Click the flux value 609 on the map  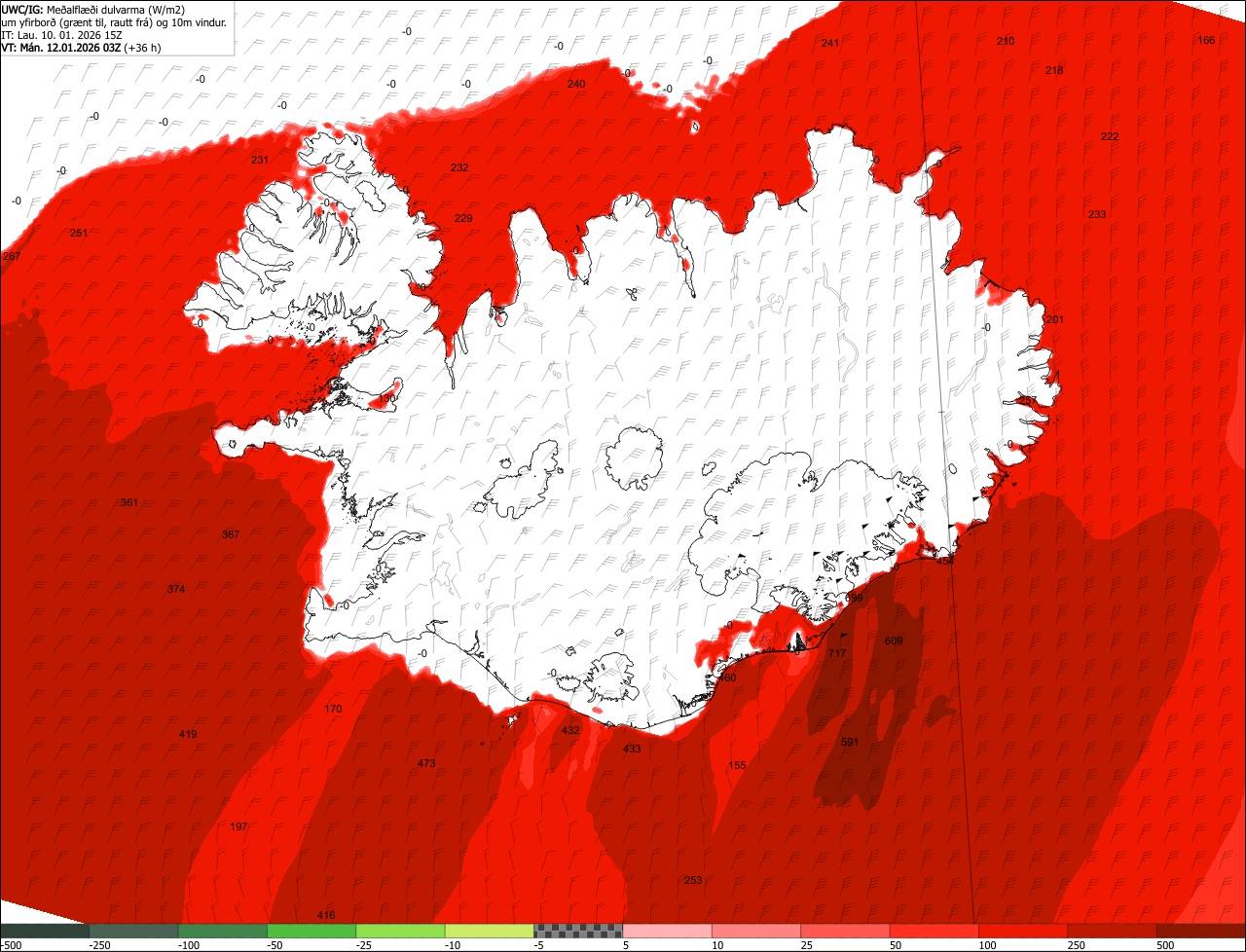pos(894,641)
